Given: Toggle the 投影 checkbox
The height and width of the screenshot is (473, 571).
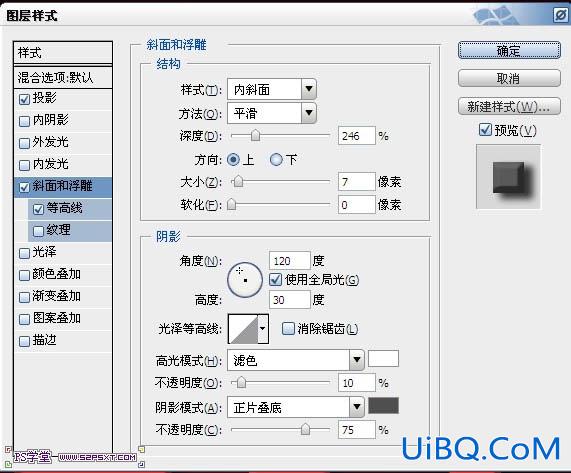Looking at the screenshot, I should click(x=24, y=99).
